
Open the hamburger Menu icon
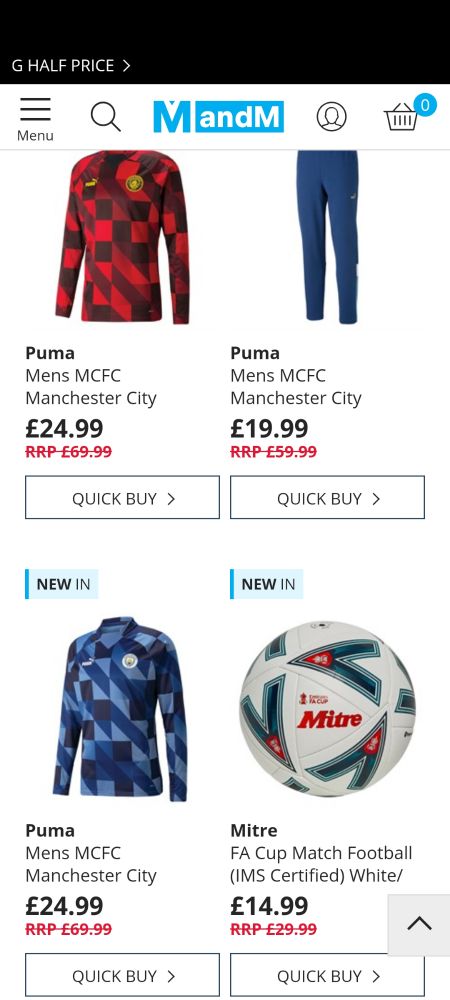point(35,119)
